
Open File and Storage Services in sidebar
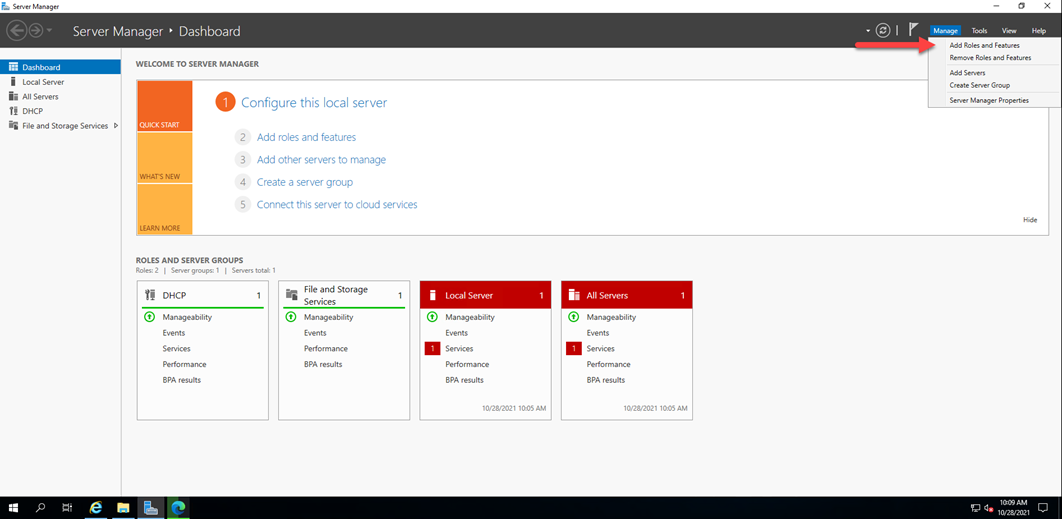[65, 125]
